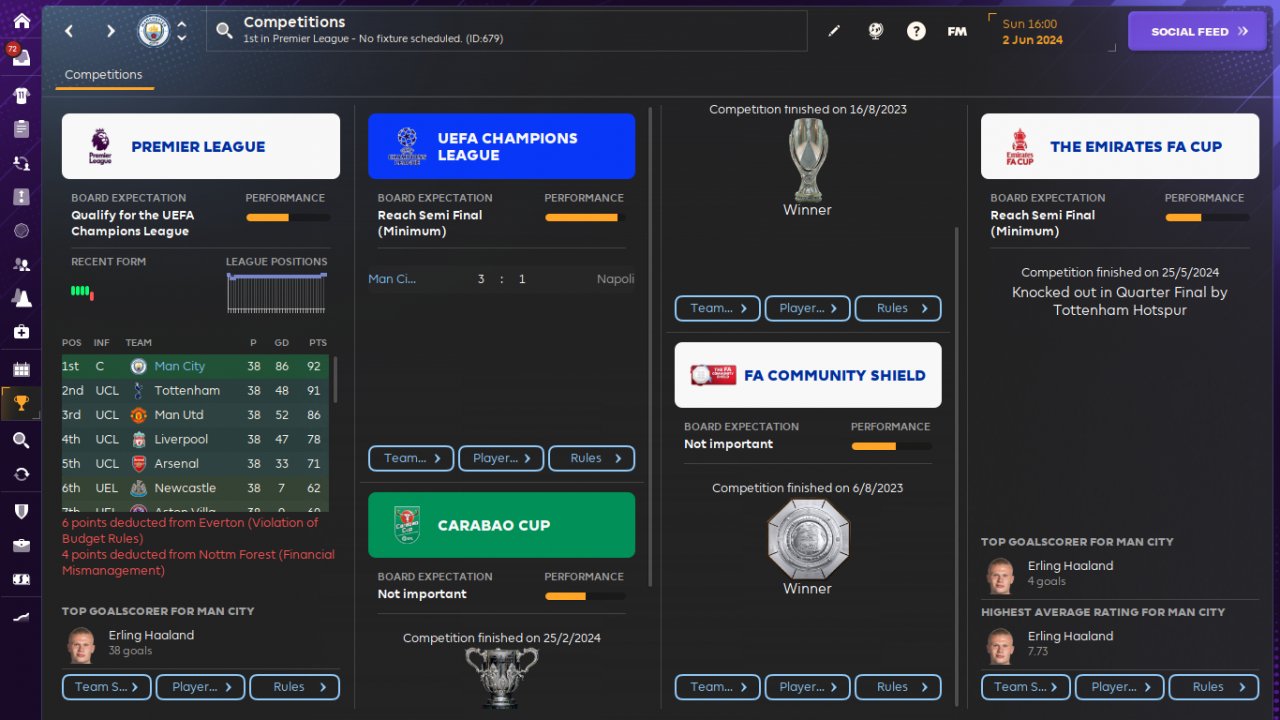The width and height of the screenshot is (1280, 720).
Task: Open Scouting magnifier icon in sidebar
Action: 21,440
